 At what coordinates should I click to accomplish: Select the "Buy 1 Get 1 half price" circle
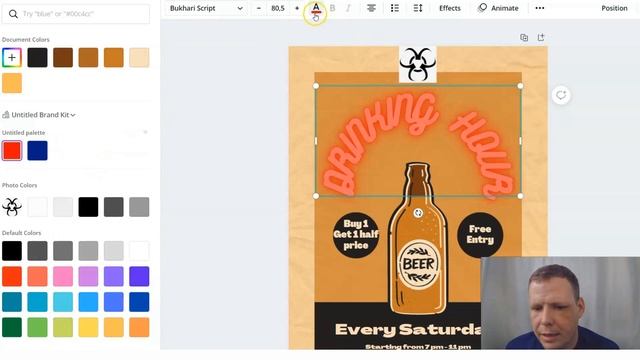pyautogui.click(x=356, y=235)
